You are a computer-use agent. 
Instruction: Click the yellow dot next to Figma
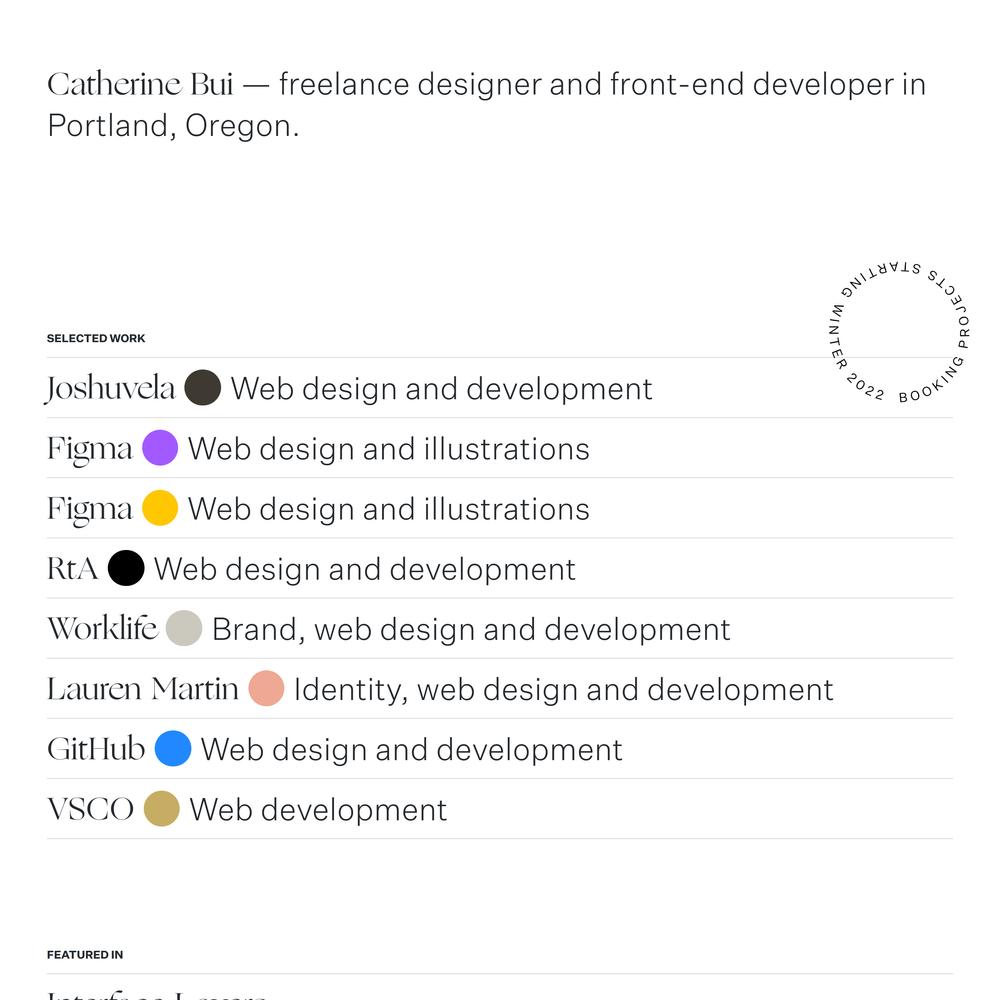160,508
